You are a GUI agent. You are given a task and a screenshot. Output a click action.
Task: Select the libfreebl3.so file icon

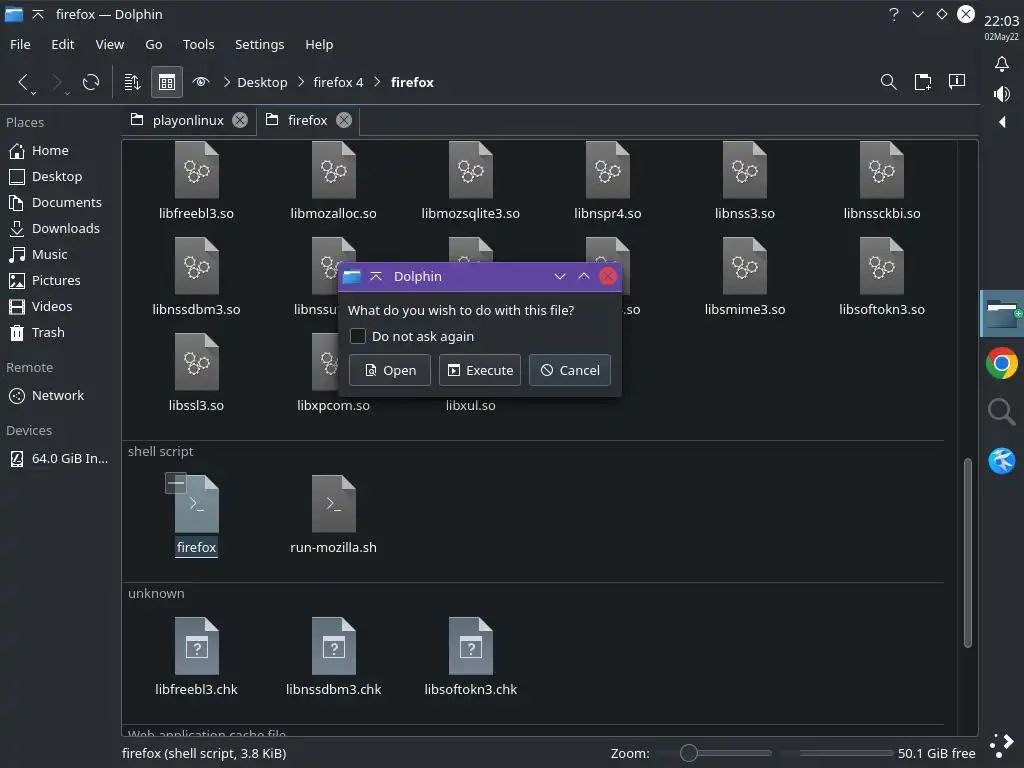tap(197, 171)
